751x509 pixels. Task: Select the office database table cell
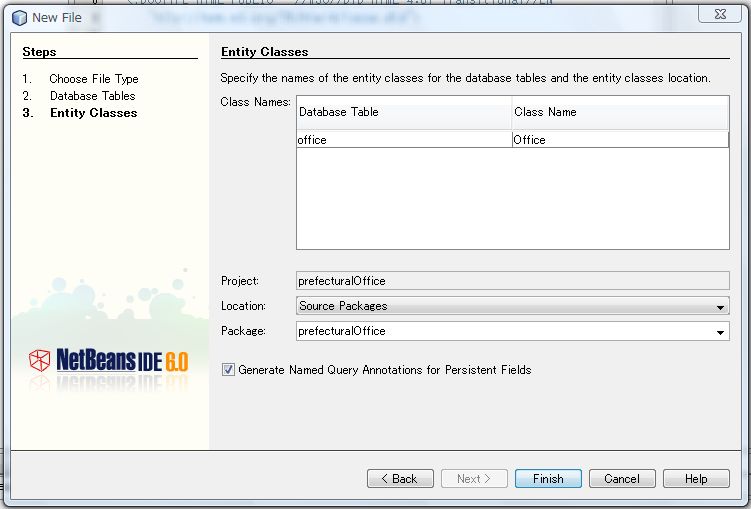pyautogui.click(x=403, y=140)
